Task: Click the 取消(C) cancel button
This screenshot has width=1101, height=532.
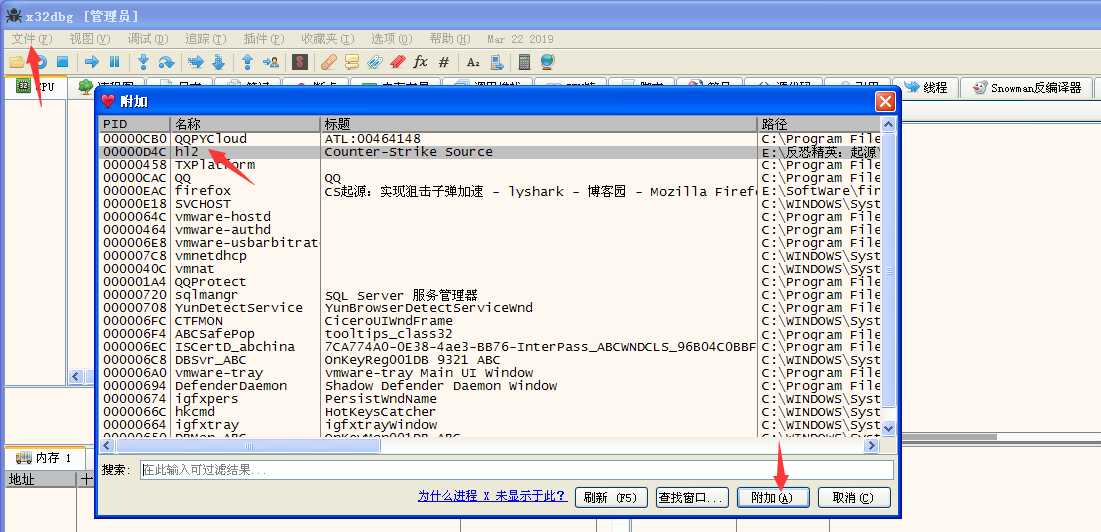Action: (854, 498)
